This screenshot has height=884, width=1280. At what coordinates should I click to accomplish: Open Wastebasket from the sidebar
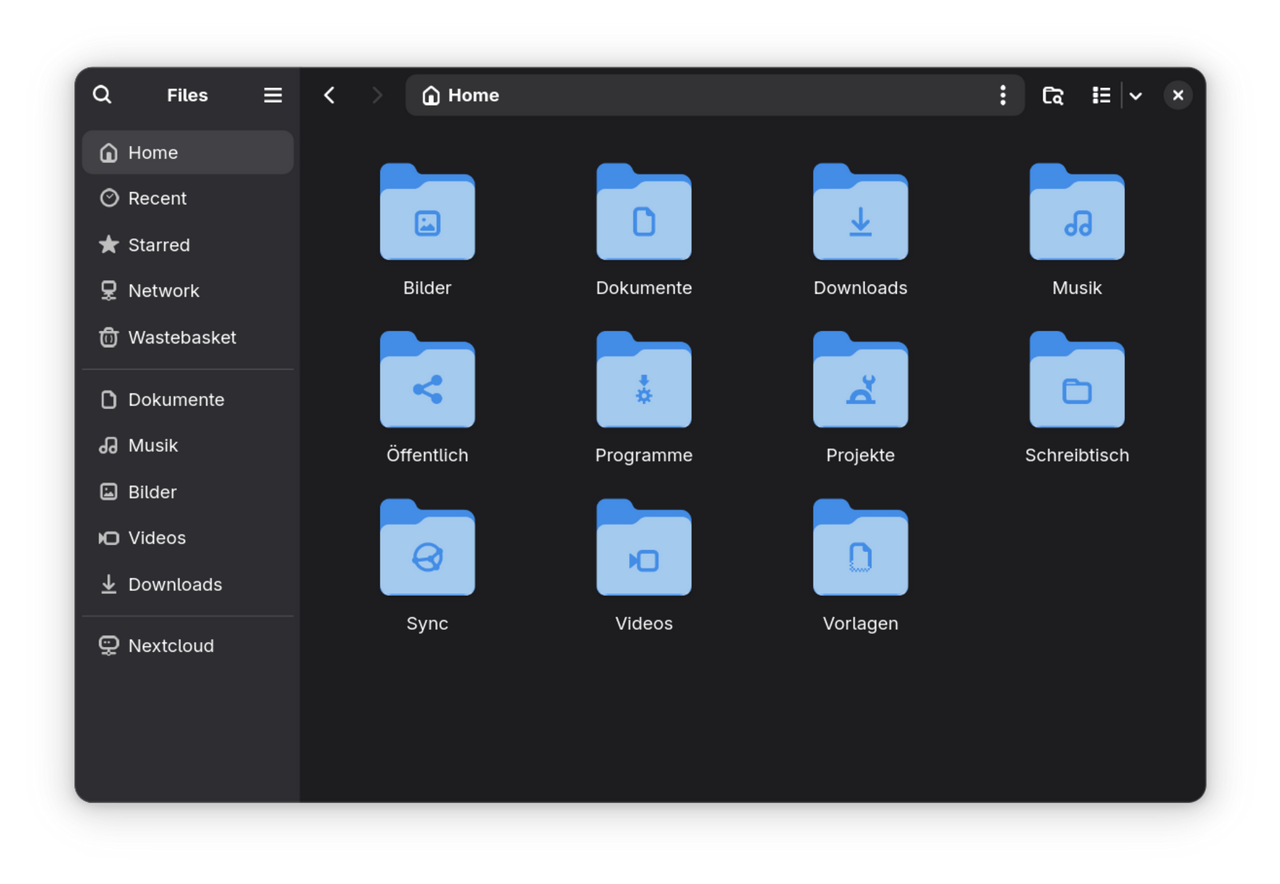pos(182,337)
